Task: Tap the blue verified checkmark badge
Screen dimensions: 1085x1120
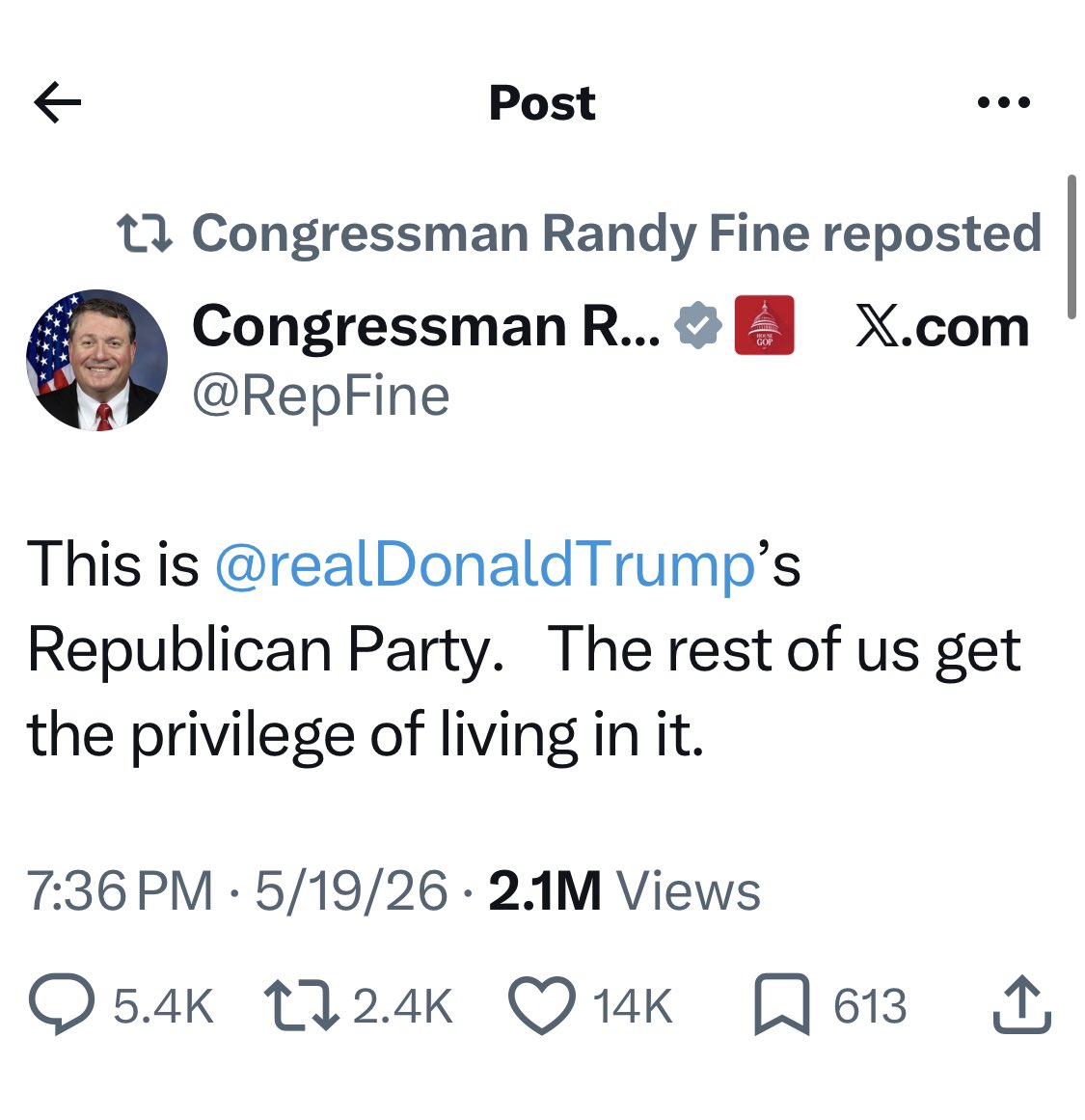Action: pyautogui.click(x=698, y=326)
